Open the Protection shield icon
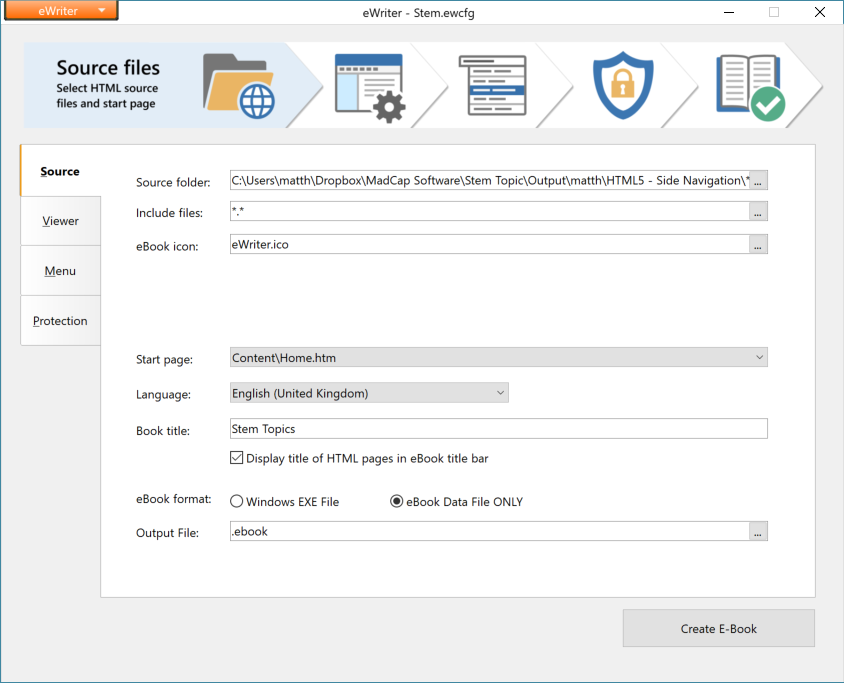844x683 pixels. 622,85
